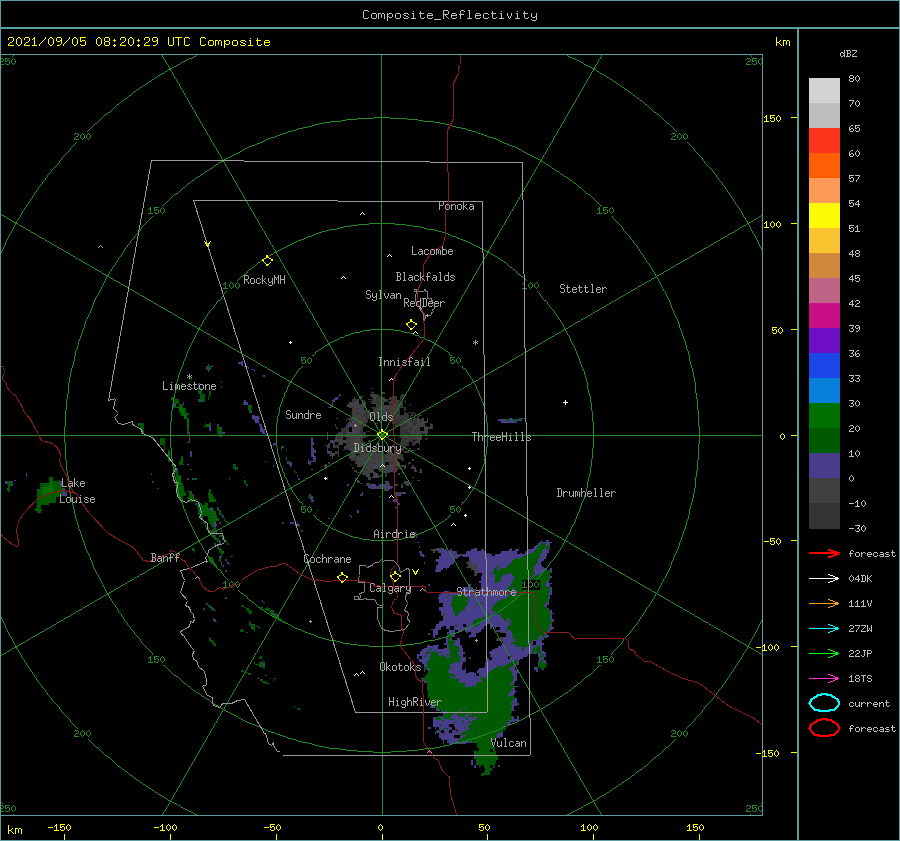Click the green echo blob near Lake Louise
Image resolution: width=900 pixels, height=841 pixels.
(x=48, y=493)
